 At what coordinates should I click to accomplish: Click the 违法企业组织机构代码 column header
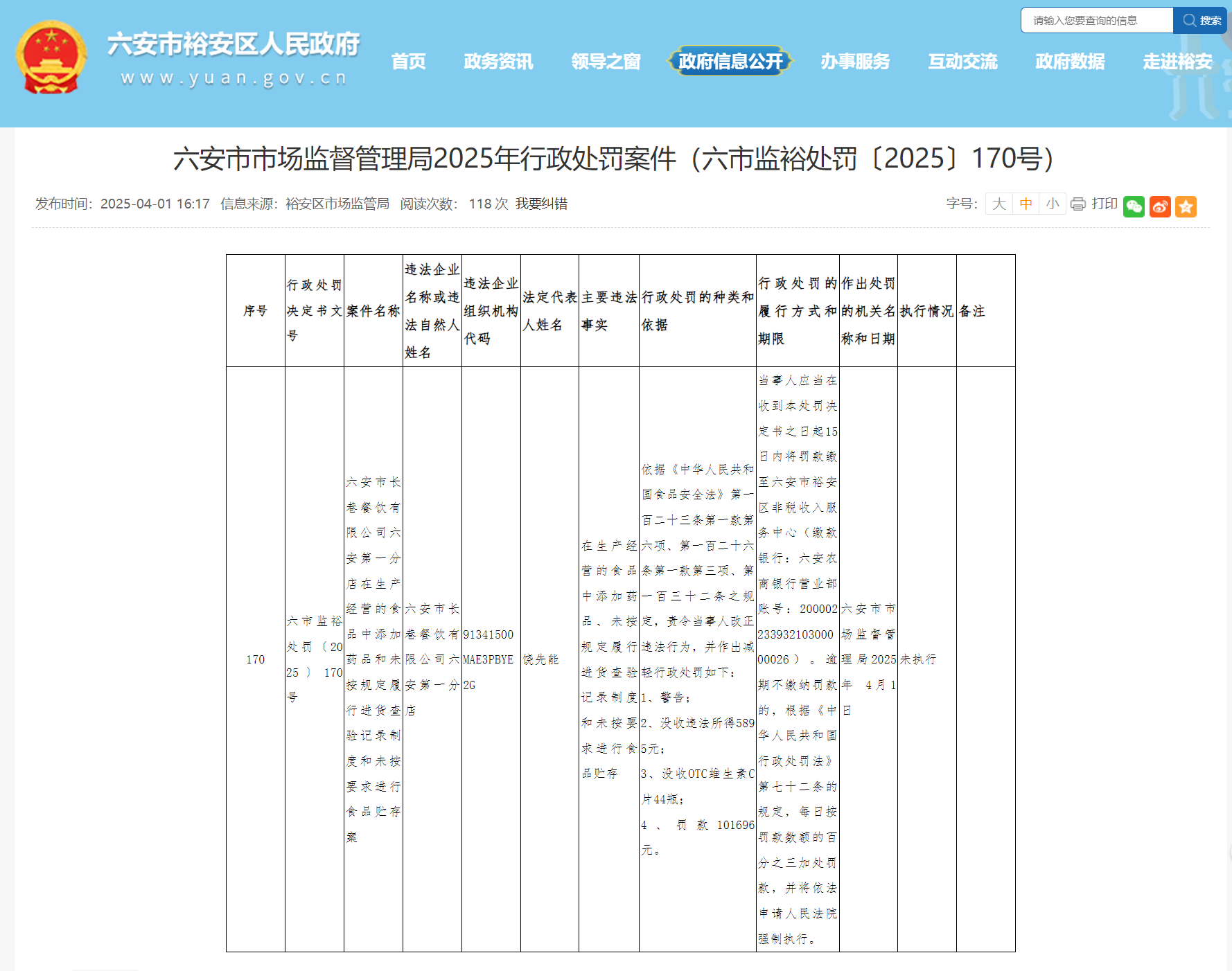pyautogui.click(x=491, y=311)
